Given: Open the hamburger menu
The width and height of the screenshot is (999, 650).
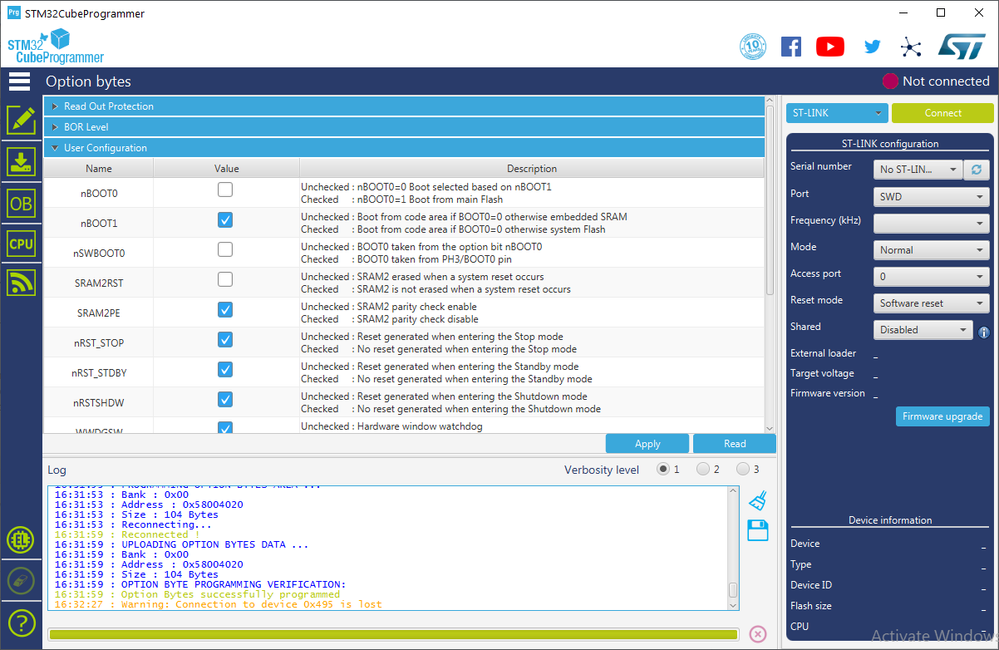Looking at the screenshot, I should [x=19, y=82].
